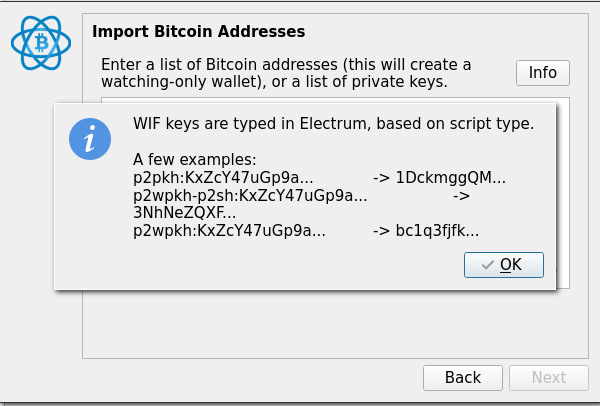The width and height of the screenshot is (600, 406).
Task: Click the "Import Bitcoin Addresses" heading
Action: [198, 32]
